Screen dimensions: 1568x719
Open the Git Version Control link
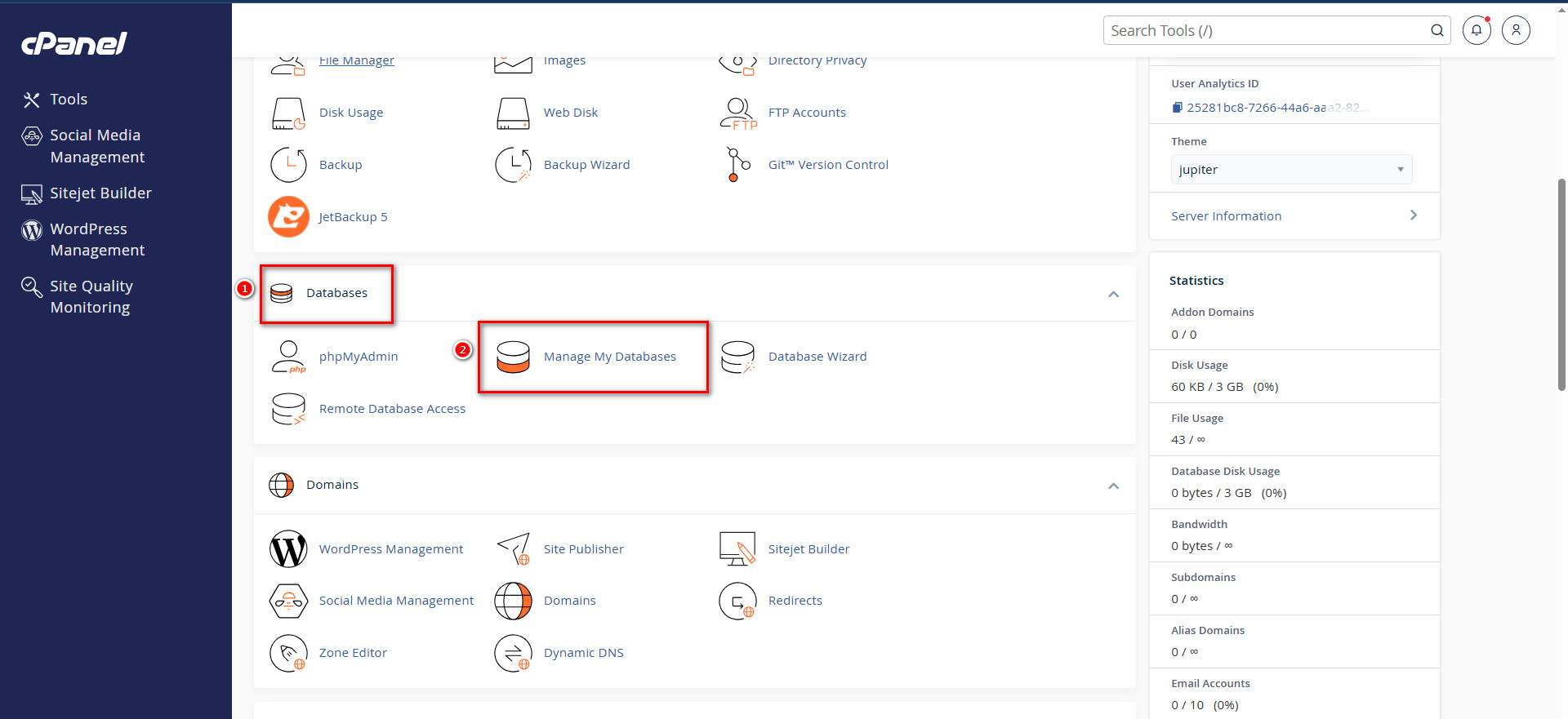pos(828,165)
